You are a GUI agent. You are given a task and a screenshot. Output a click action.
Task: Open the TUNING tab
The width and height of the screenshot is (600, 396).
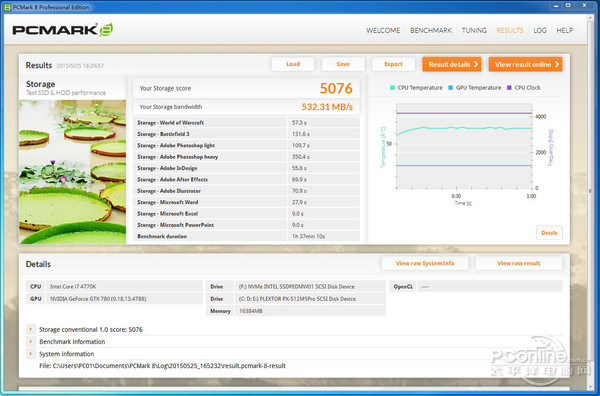pyautogui.click(x=474, y=30)
